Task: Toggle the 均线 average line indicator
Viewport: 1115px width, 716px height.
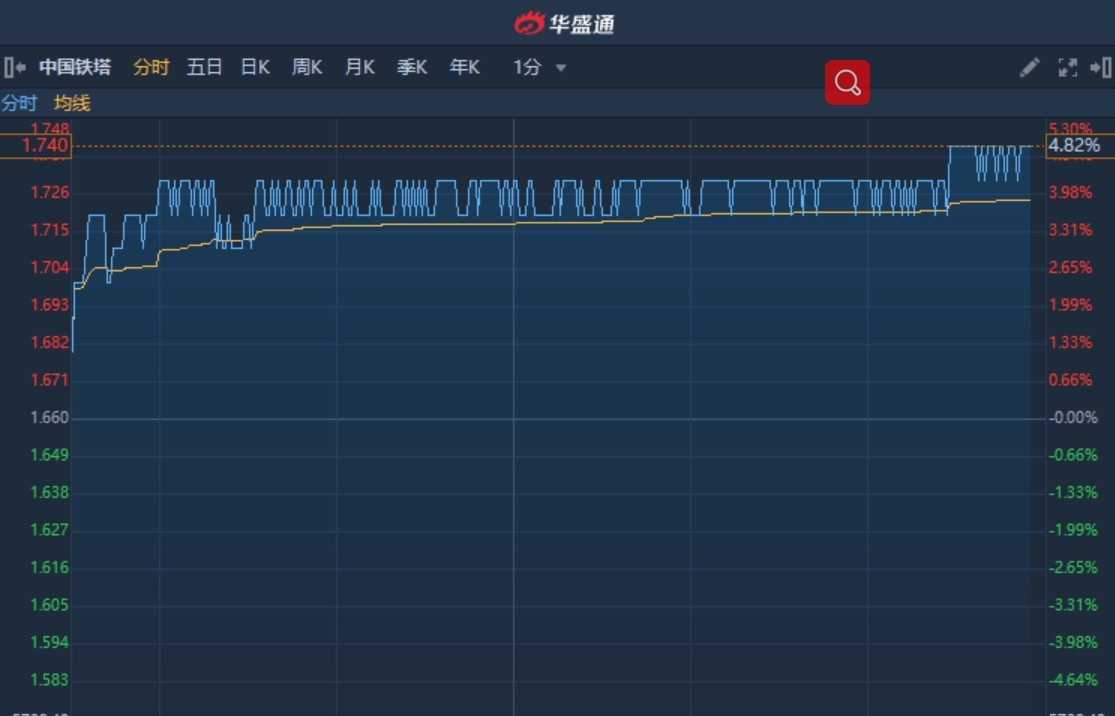Action: click(x=73, y=103)
